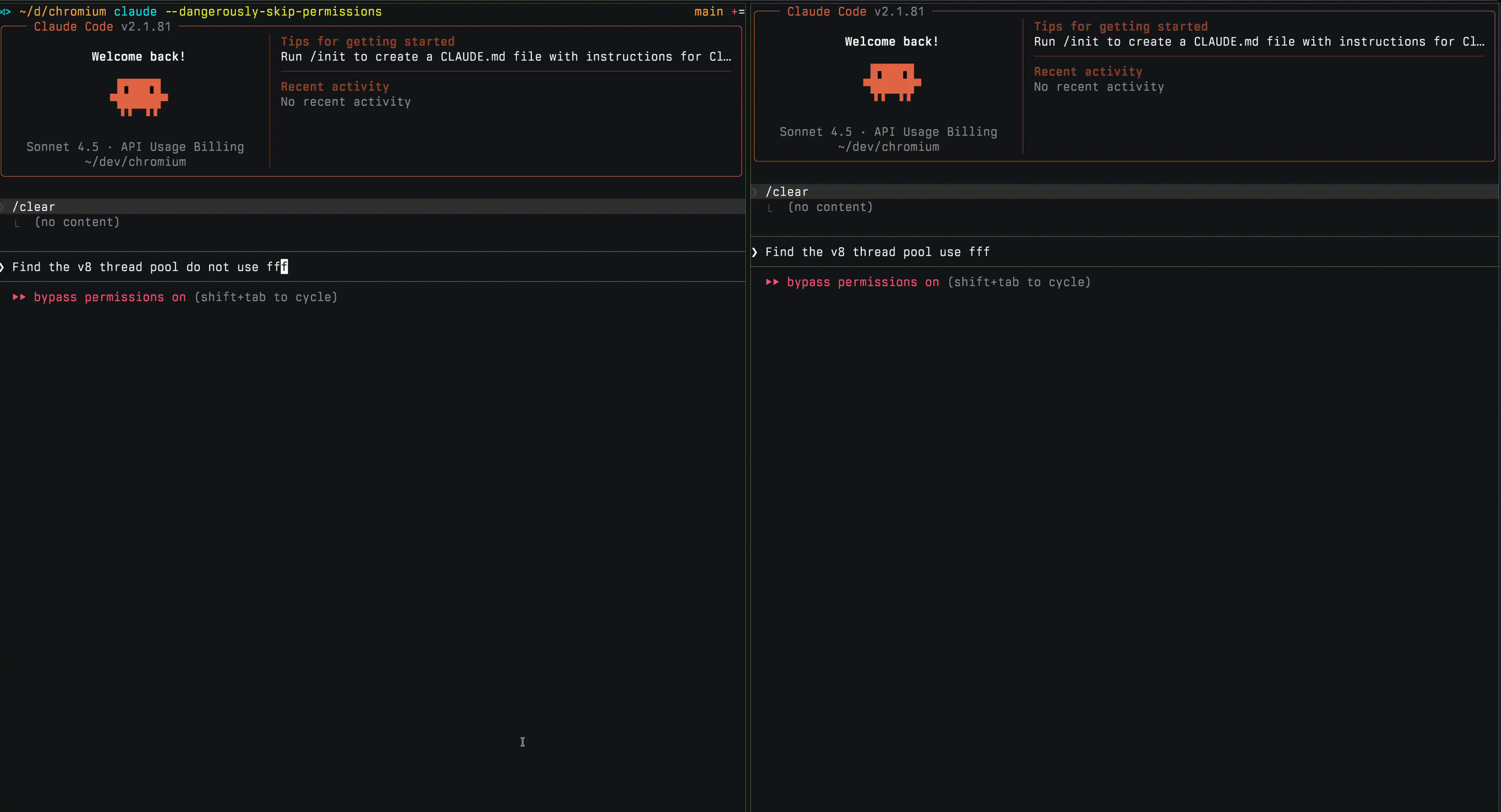
Task: Click 'No recent activity' in the left pane
Action: coord(346,102)
